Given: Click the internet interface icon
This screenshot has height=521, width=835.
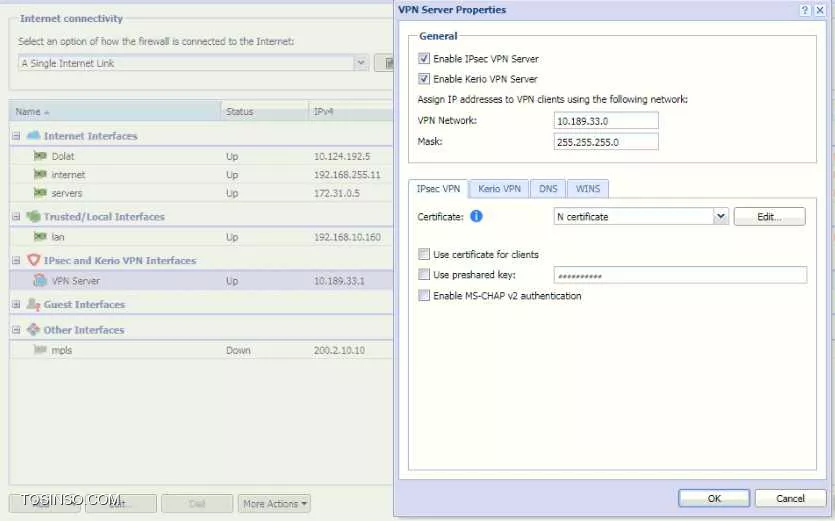Looking at the screenshot, I should tap(40, 174).
